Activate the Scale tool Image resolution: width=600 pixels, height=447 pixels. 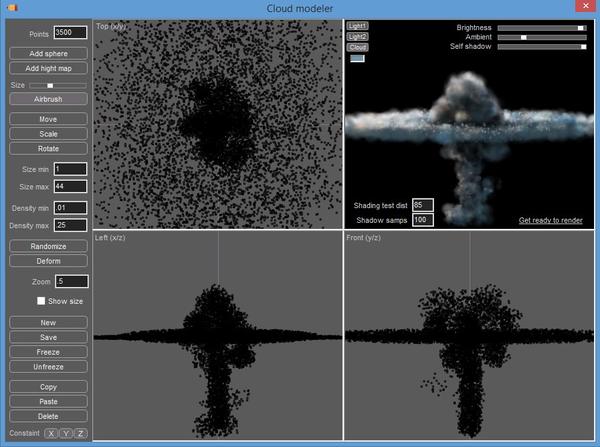(48, 134)
